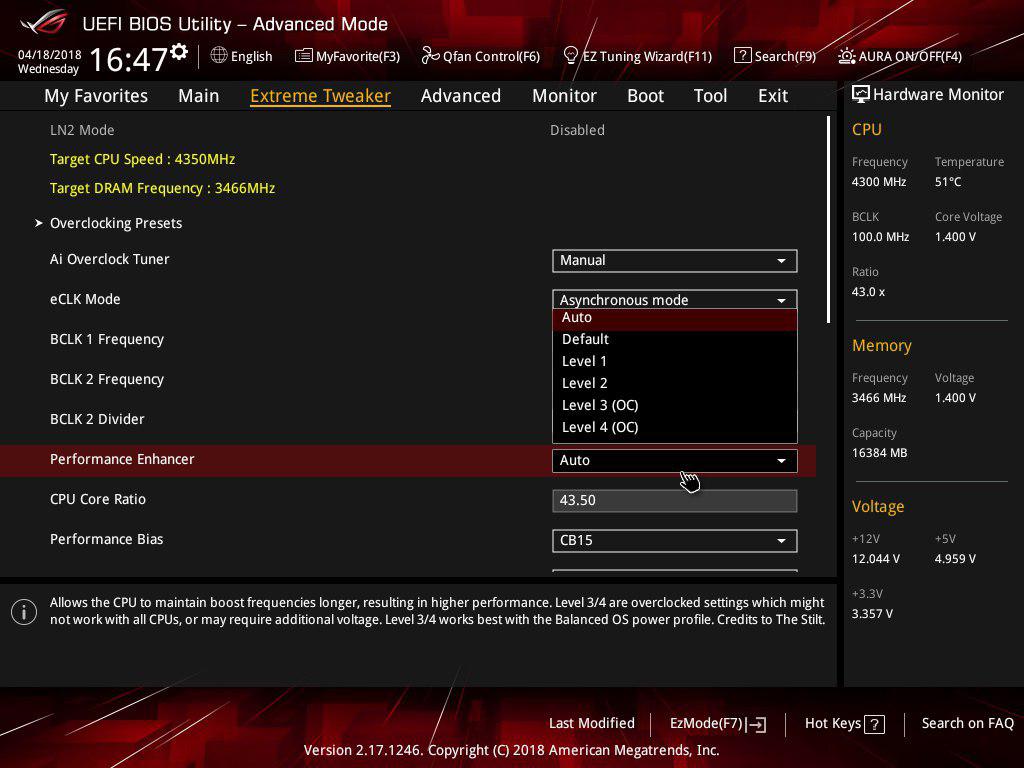Open Performance Bias CB15 dropdown
1024x768 pixels.
[675, 541]
